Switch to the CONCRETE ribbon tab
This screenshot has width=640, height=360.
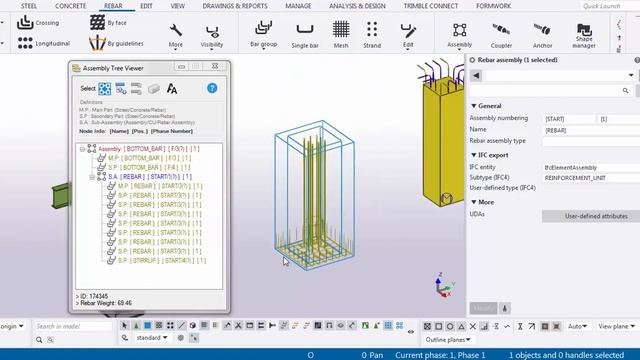click(x=70, y=6)
